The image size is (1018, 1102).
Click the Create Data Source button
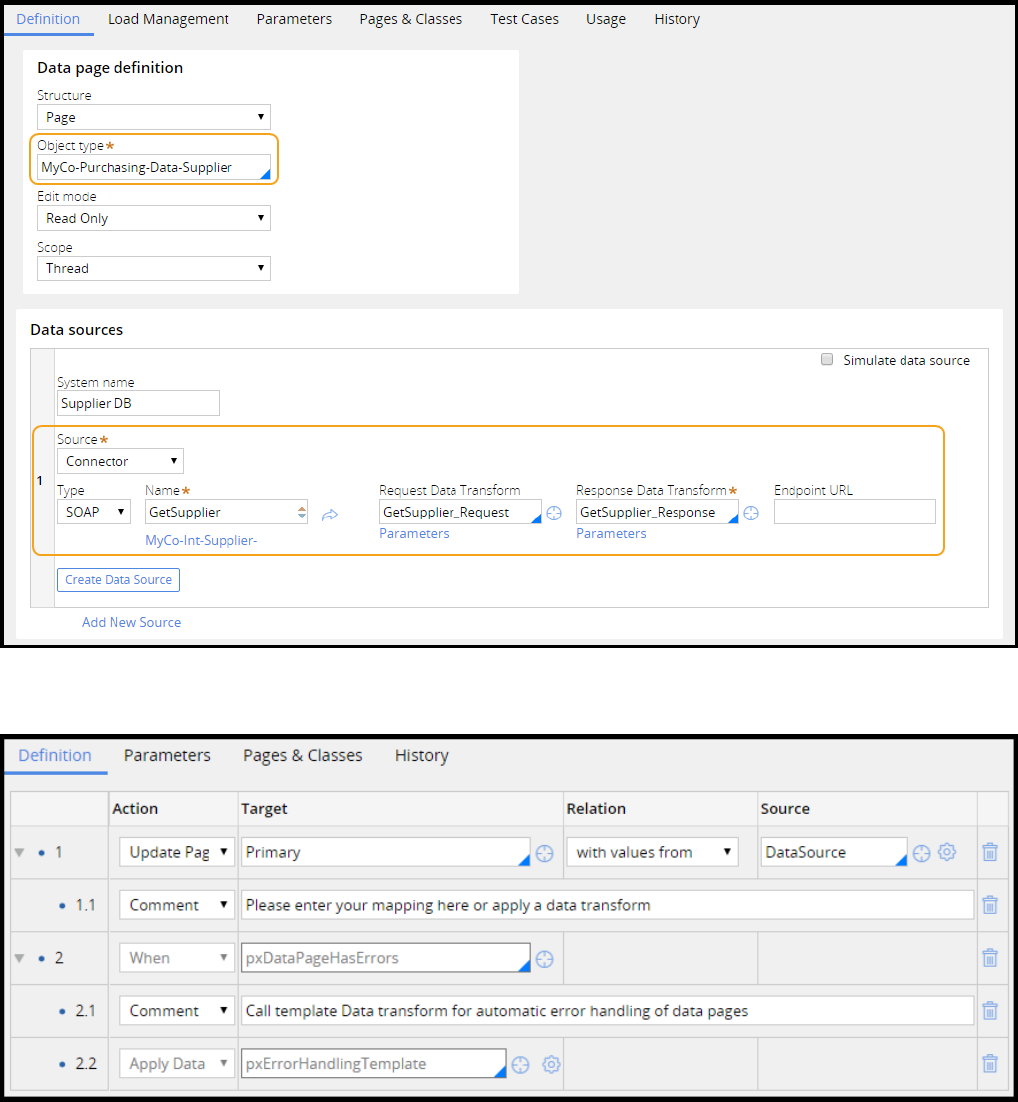click(118, 580)
